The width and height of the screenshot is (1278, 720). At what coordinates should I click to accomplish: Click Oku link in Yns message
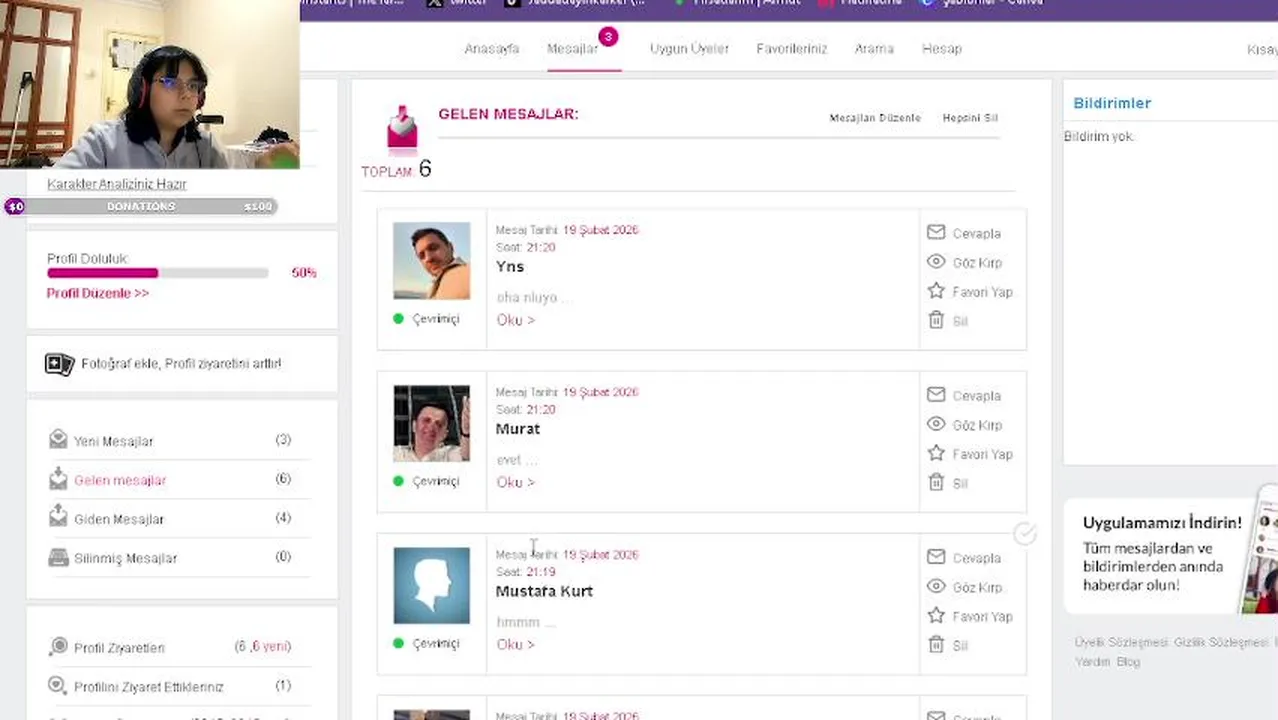tap(515, 320)
